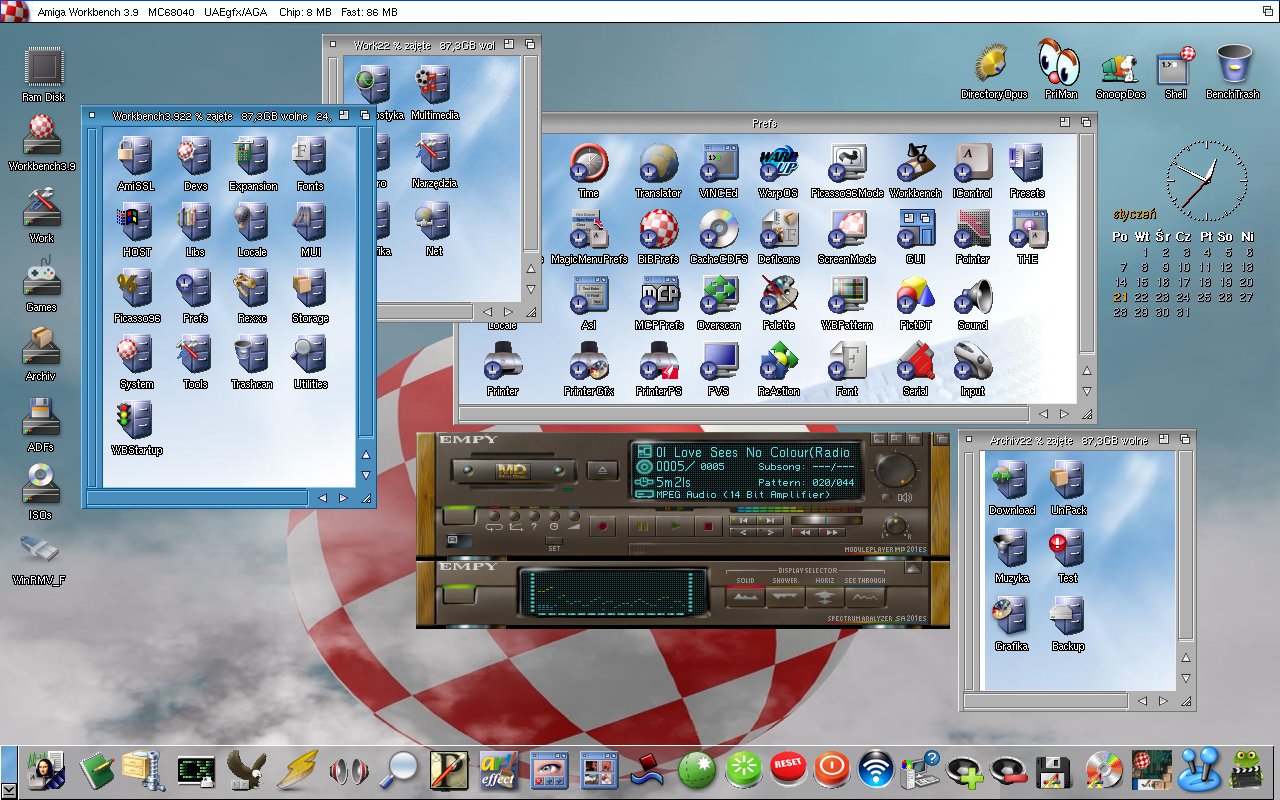Stop playback with red square button
This screenshot has width=1280, height=800.
point(708,526)
